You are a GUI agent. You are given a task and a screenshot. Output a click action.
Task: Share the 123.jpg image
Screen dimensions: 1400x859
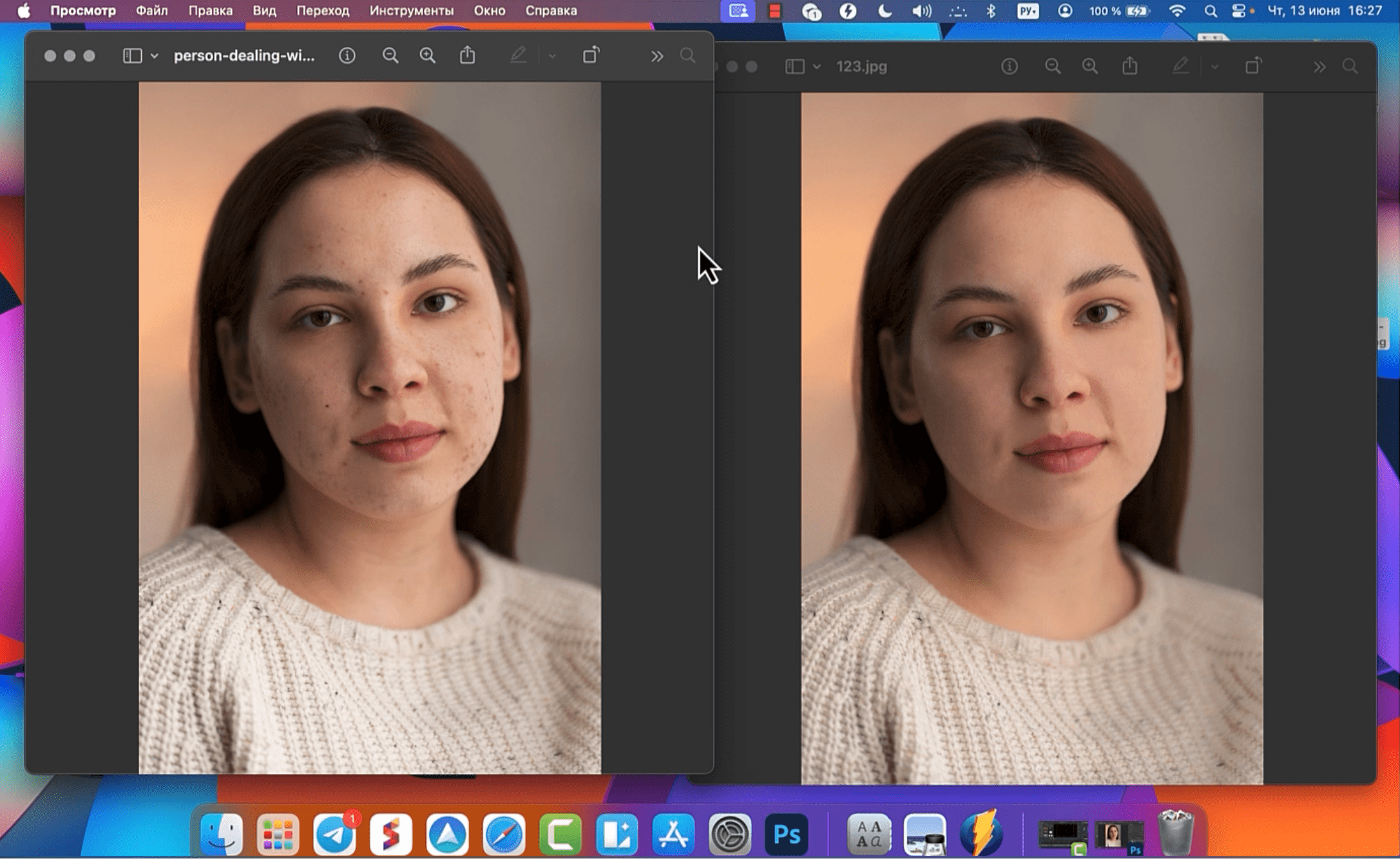point(1130,66)
